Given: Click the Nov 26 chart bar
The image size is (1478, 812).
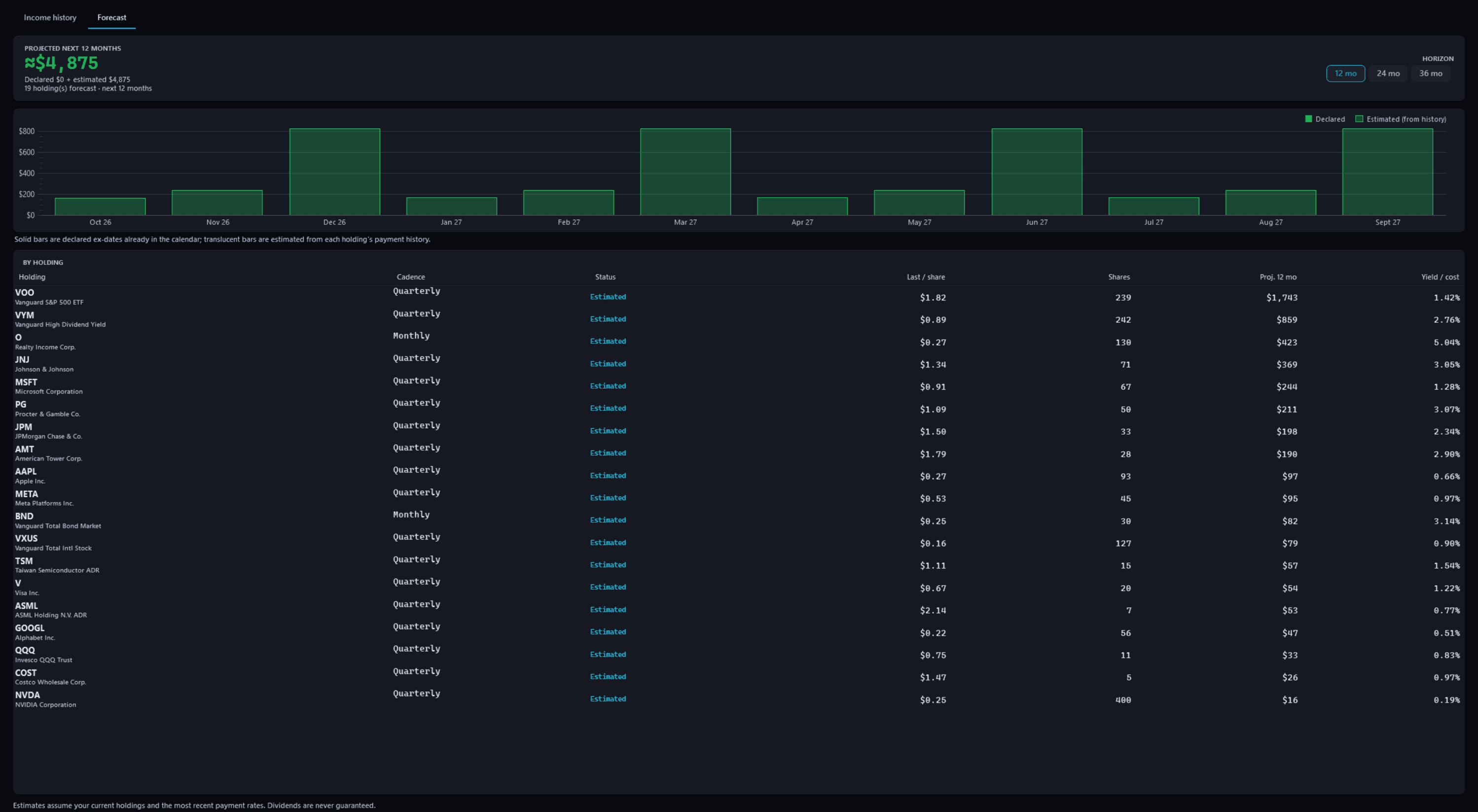Looking at the screenshot, I should 217,203.
